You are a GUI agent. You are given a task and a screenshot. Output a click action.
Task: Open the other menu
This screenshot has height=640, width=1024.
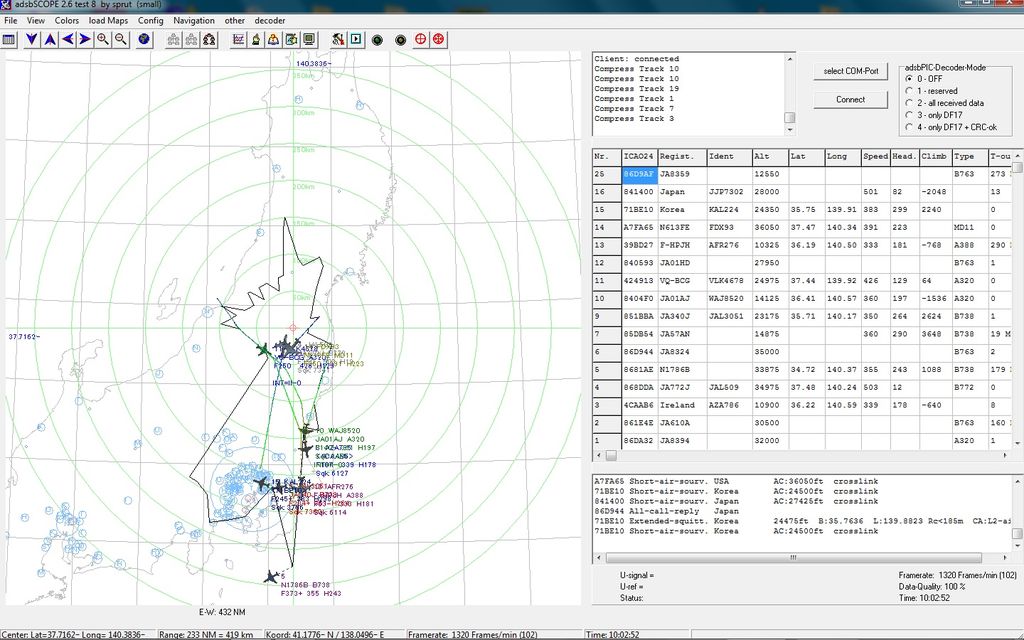234,20
